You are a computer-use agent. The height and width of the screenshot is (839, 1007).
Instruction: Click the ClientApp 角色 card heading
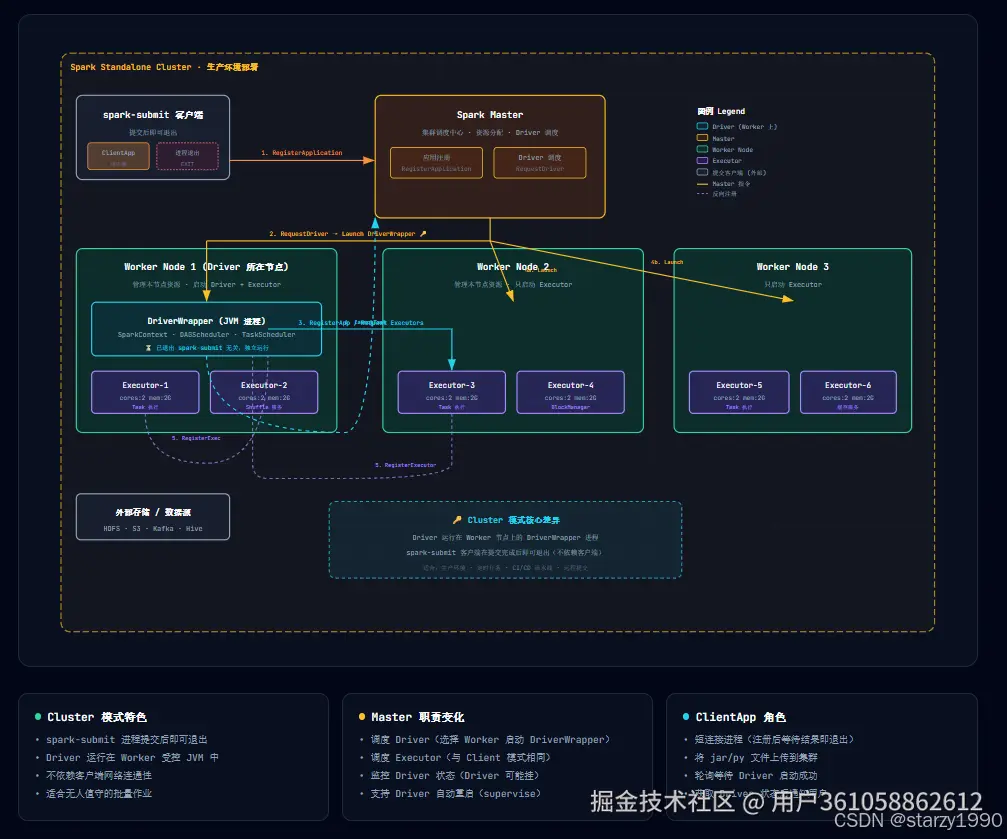click(x=740, y=717)
